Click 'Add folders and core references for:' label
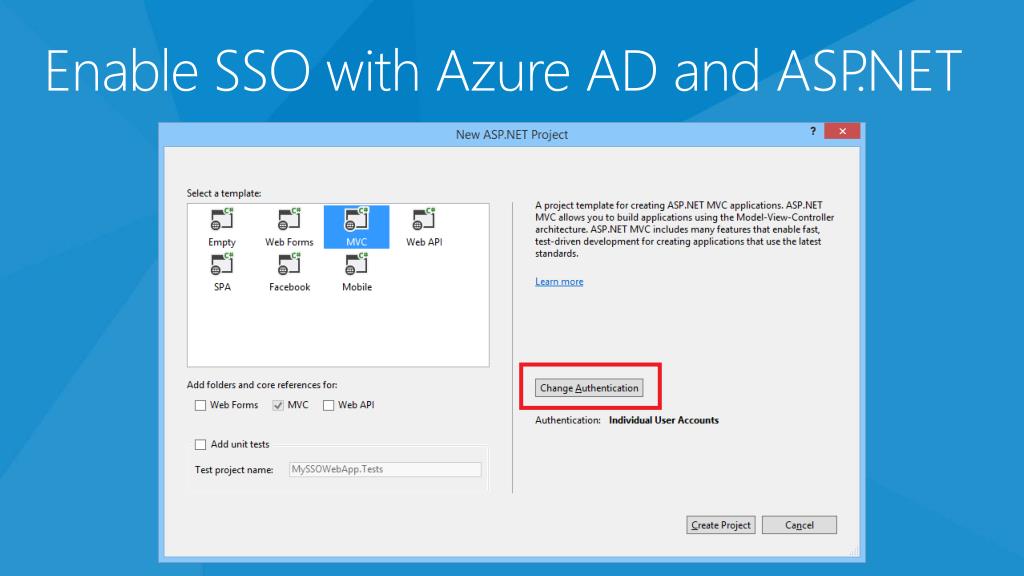 262,385
